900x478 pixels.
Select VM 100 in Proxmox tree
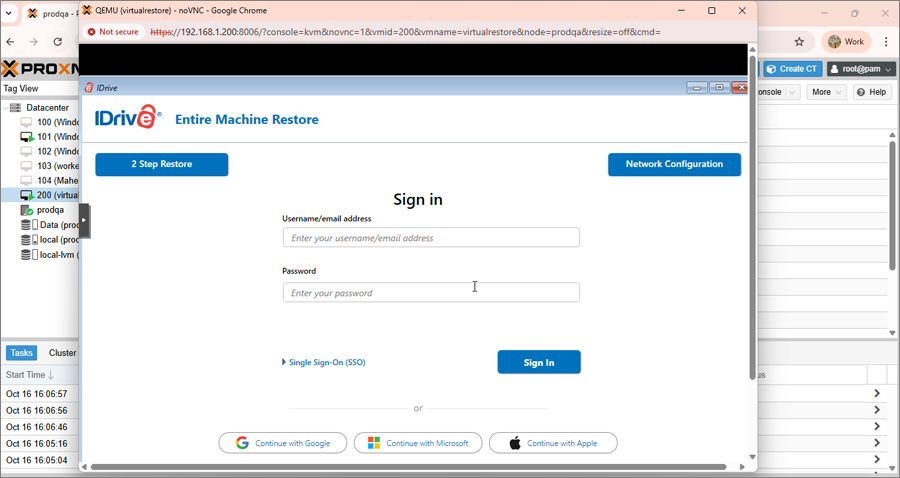(x=51, y=122)
